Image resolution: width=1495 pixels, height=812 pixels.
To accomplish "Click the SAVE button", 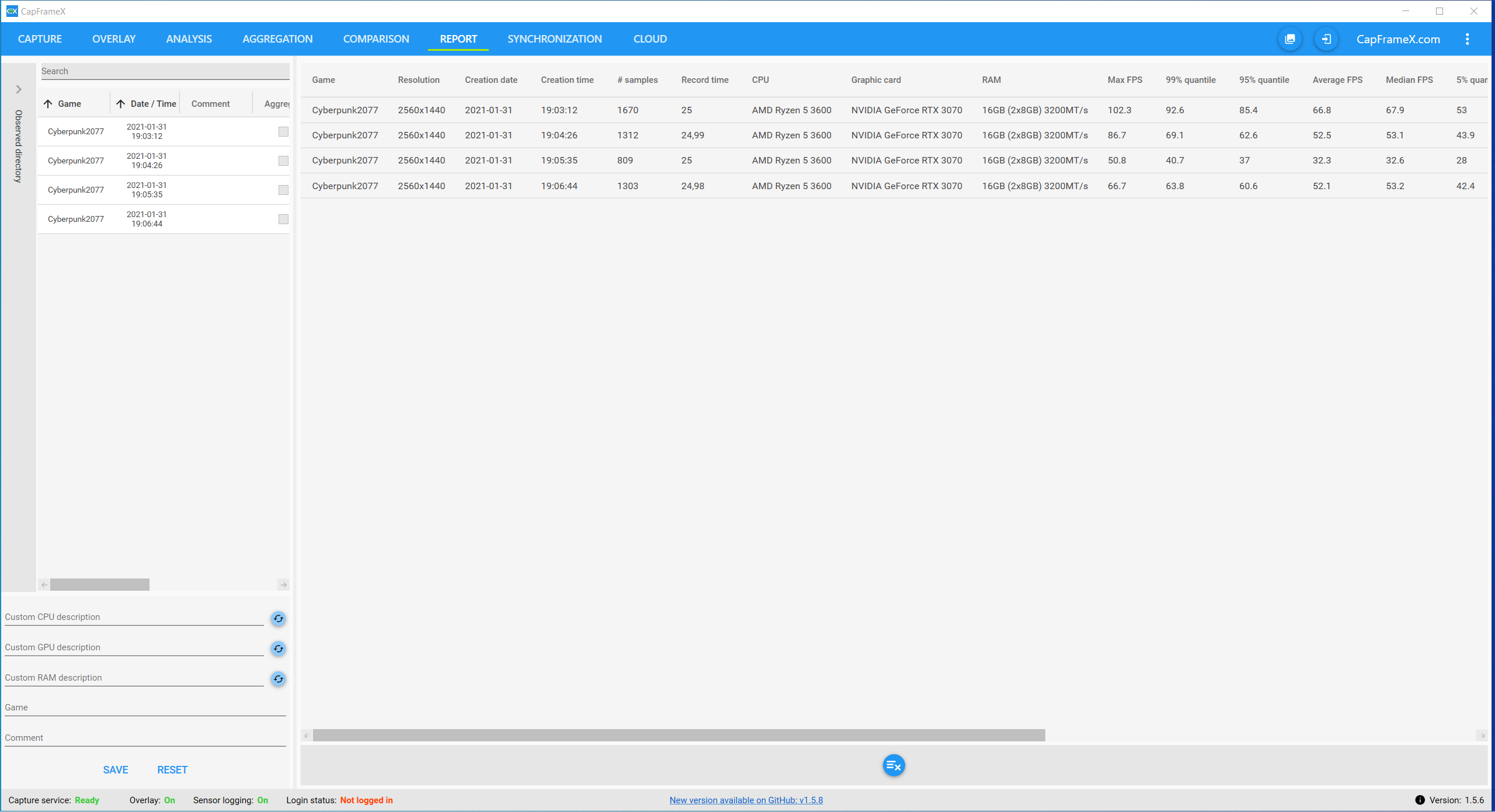I will coord(115,770).
